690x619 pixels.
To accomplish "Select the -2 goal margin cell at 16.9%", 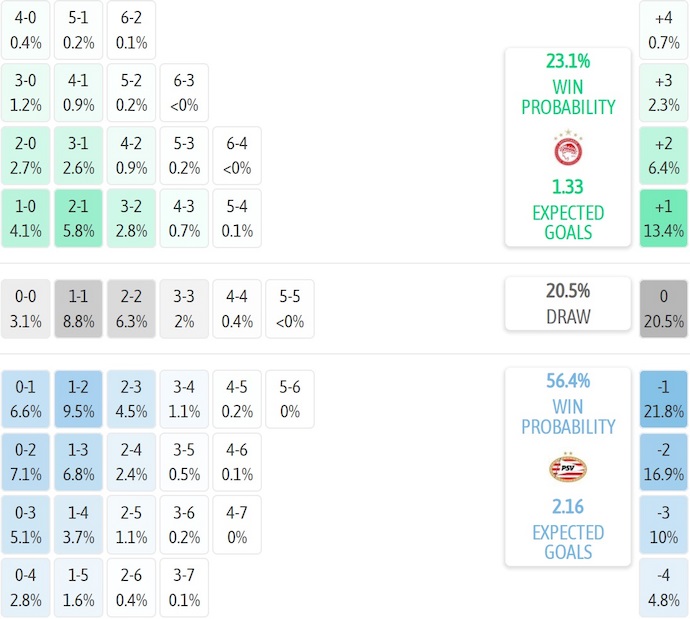I will (x=664, y=461).
